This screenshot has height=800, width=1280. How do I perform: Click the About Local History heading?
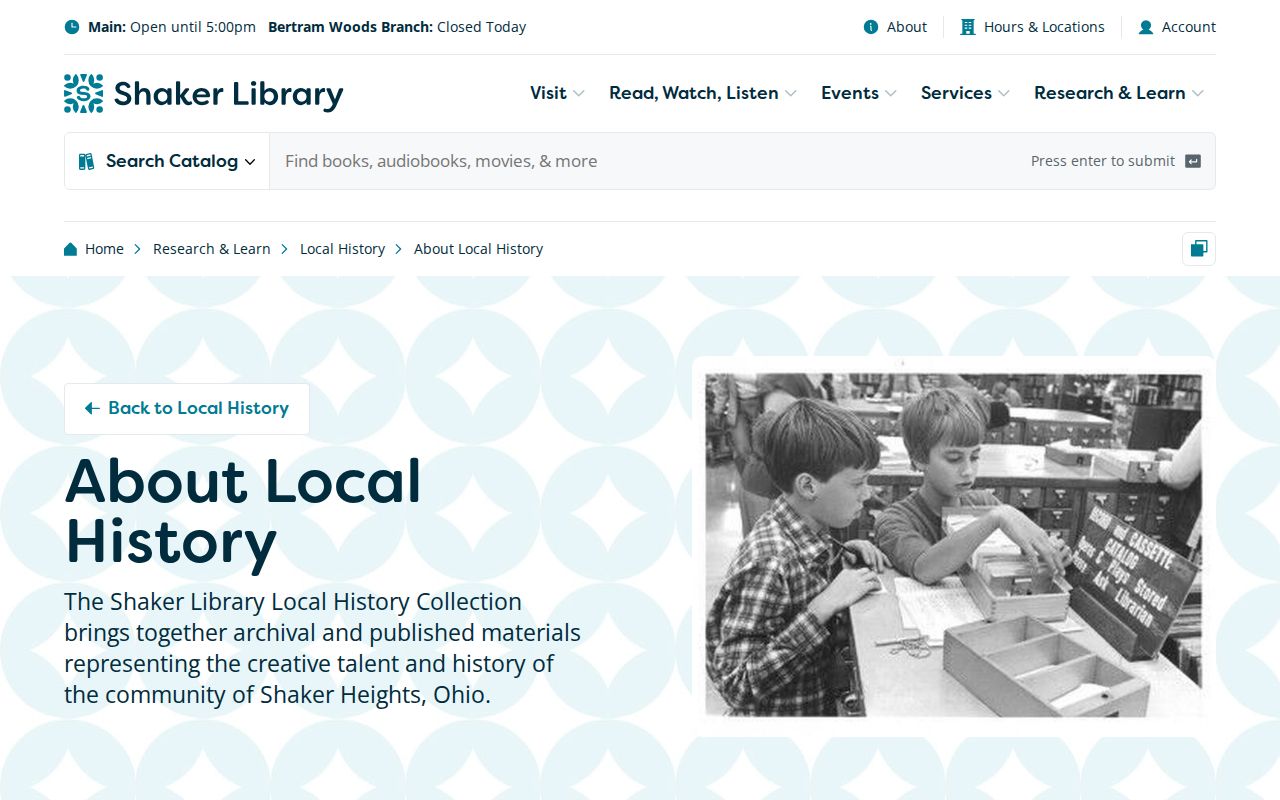243,512
